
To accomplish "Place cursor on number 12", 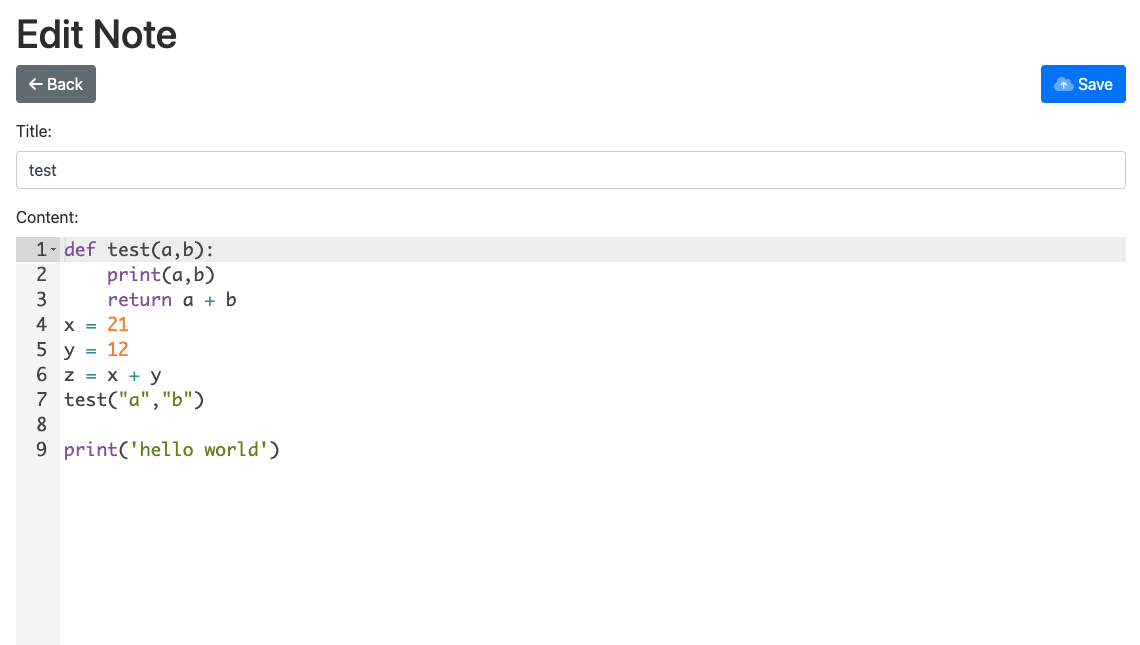I will (x=118, y=350).
